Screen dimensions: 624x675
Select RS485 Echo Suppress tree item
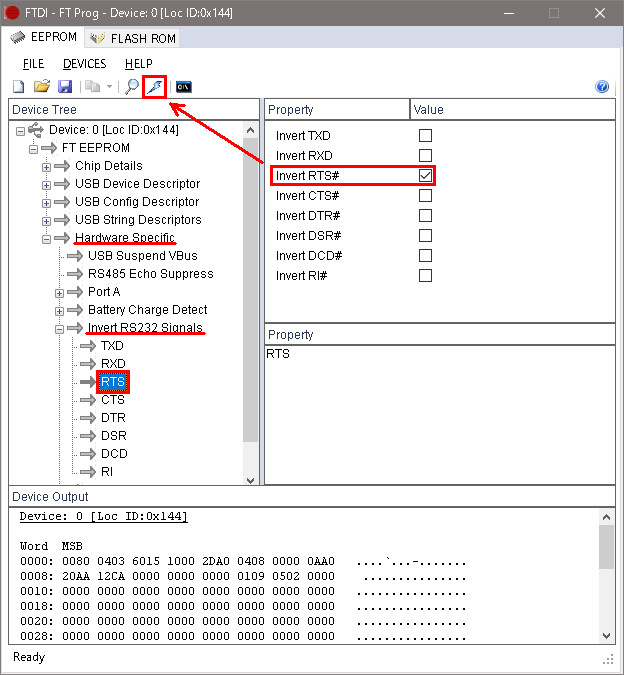[151, 274]
